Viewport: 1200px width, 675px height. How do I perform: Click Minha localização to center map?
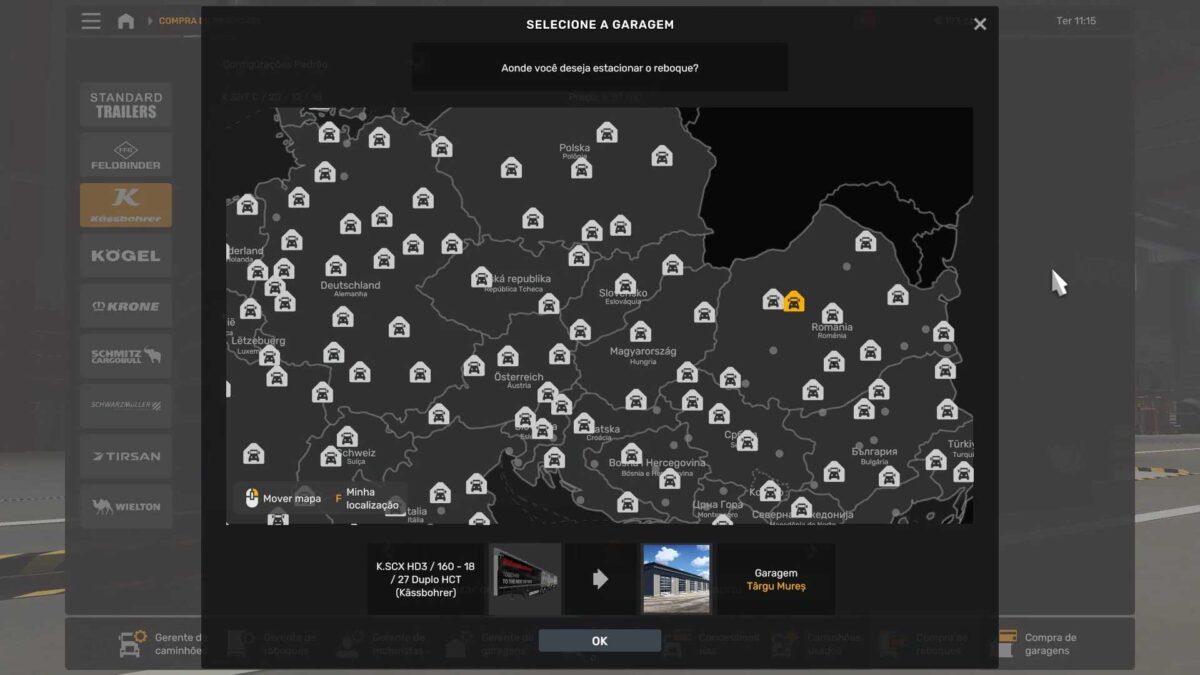point(371,499)
